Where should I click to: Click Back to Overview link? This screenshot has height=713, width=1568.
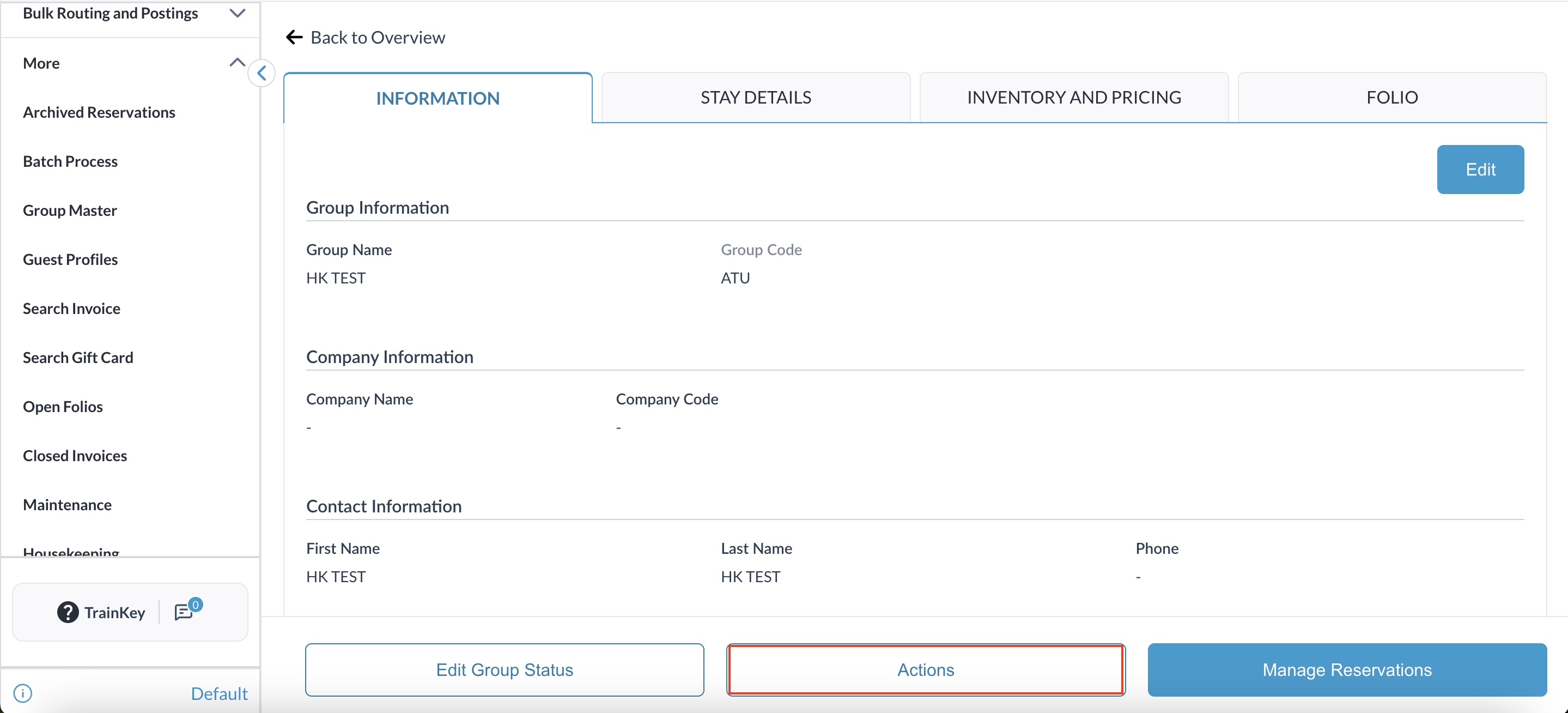click(x=378, y=38)
